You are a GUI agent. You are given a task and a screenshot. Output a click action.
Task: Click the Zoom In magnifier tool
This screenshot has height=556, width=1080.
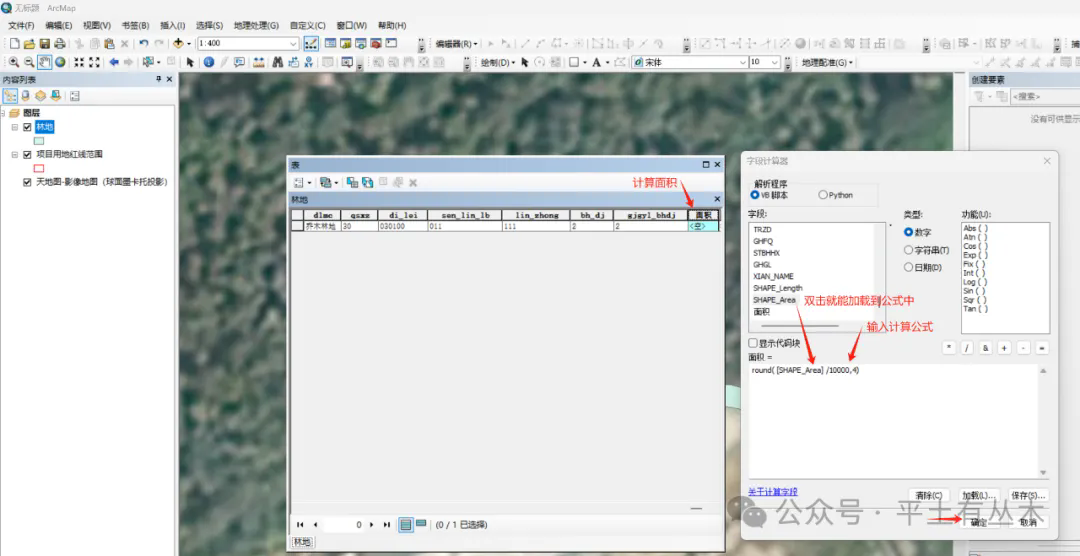click(x=13, y=62)
